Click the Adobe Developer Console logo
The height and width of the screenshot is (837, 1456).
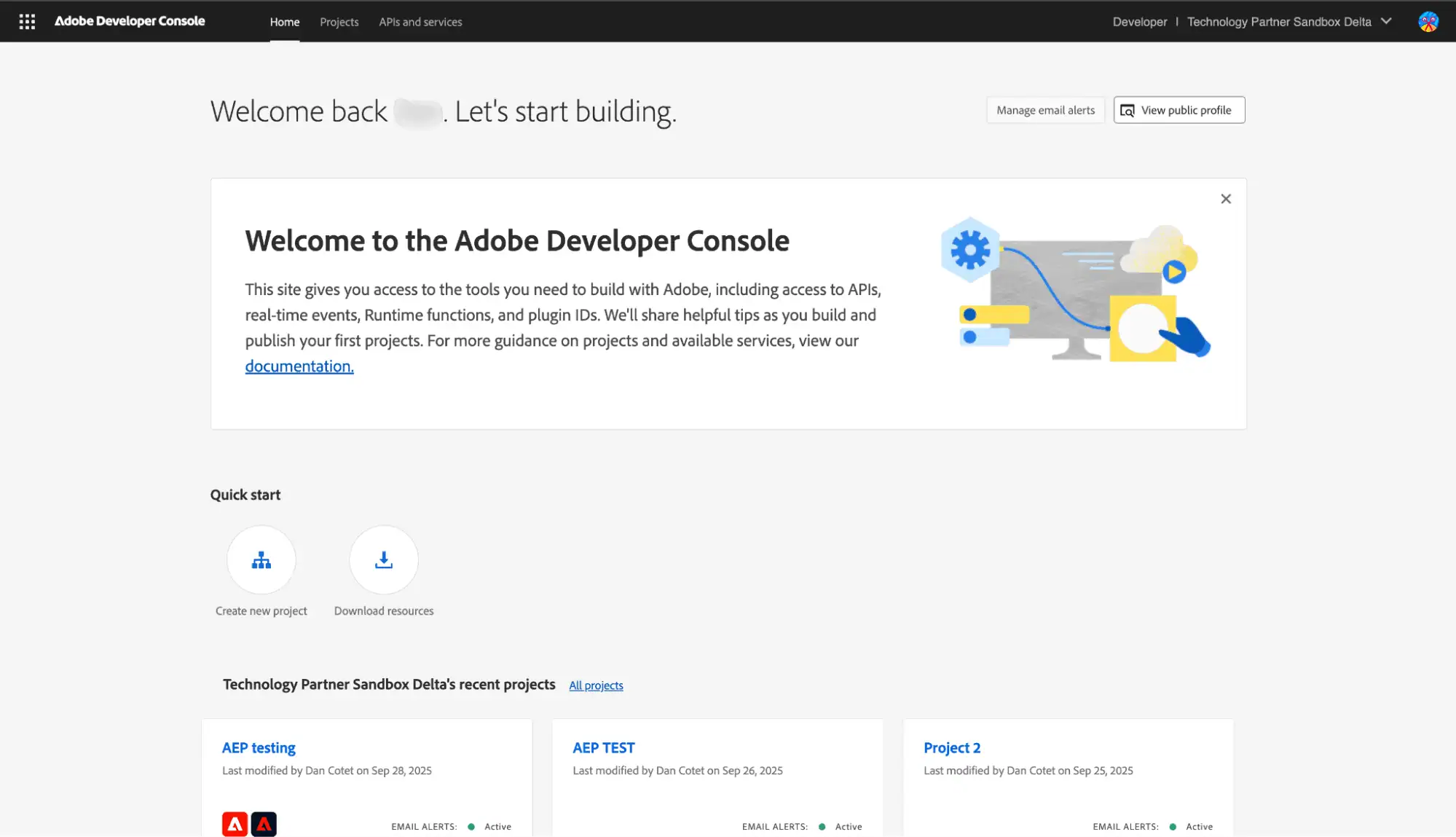tap(130, 21)
